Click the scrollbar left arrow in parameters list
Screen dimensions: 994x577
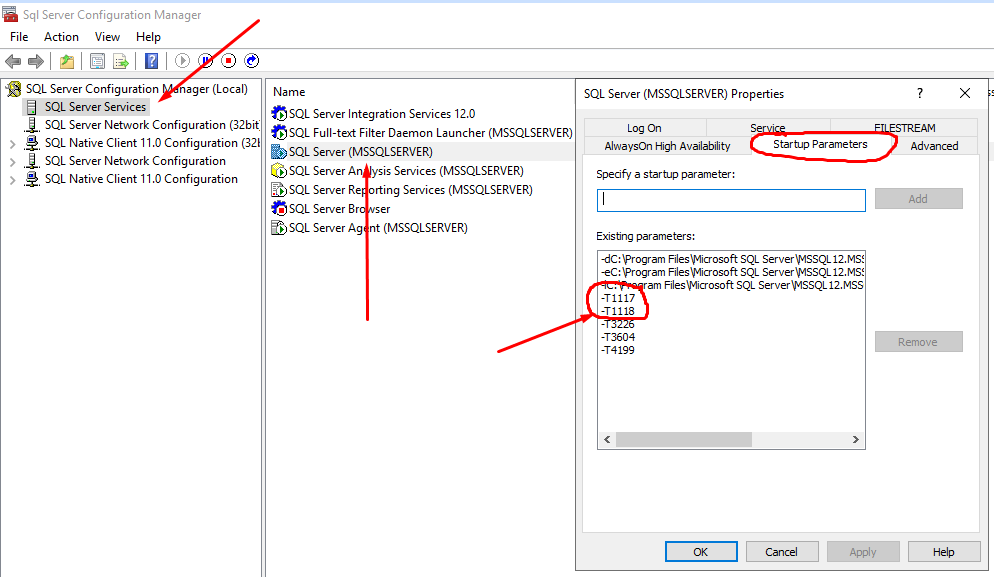(607, 439)
